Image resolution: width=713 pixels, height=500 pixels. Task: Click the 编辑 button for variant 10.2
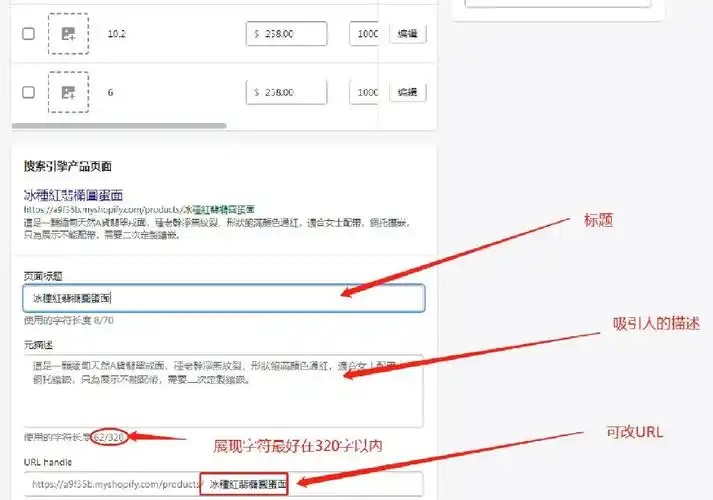pyautogui.click(x=408, y=34)
